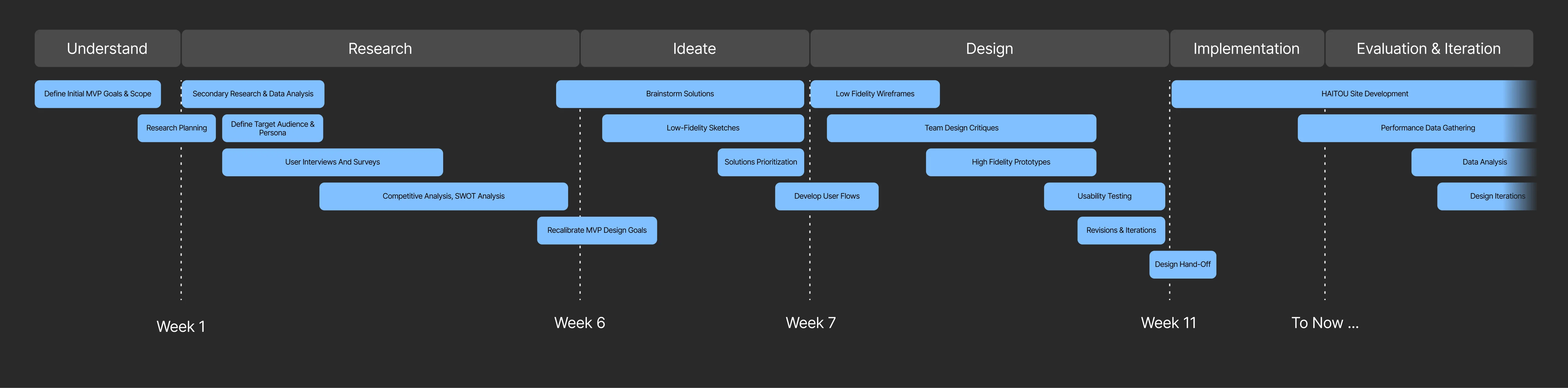Select the Brainstorm Solutions task bar
The height and width of the screenshot is (388, 1568).
(x=680, y=94)
